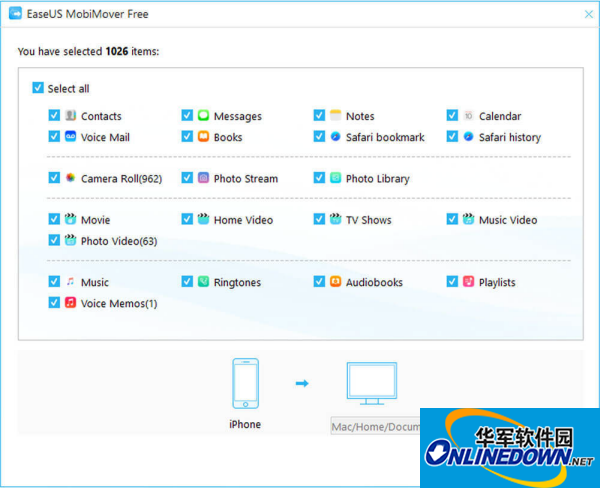Toggle the Notes checkbox
The height and width of the screenshot is (488, 600).
click(319, 115)
